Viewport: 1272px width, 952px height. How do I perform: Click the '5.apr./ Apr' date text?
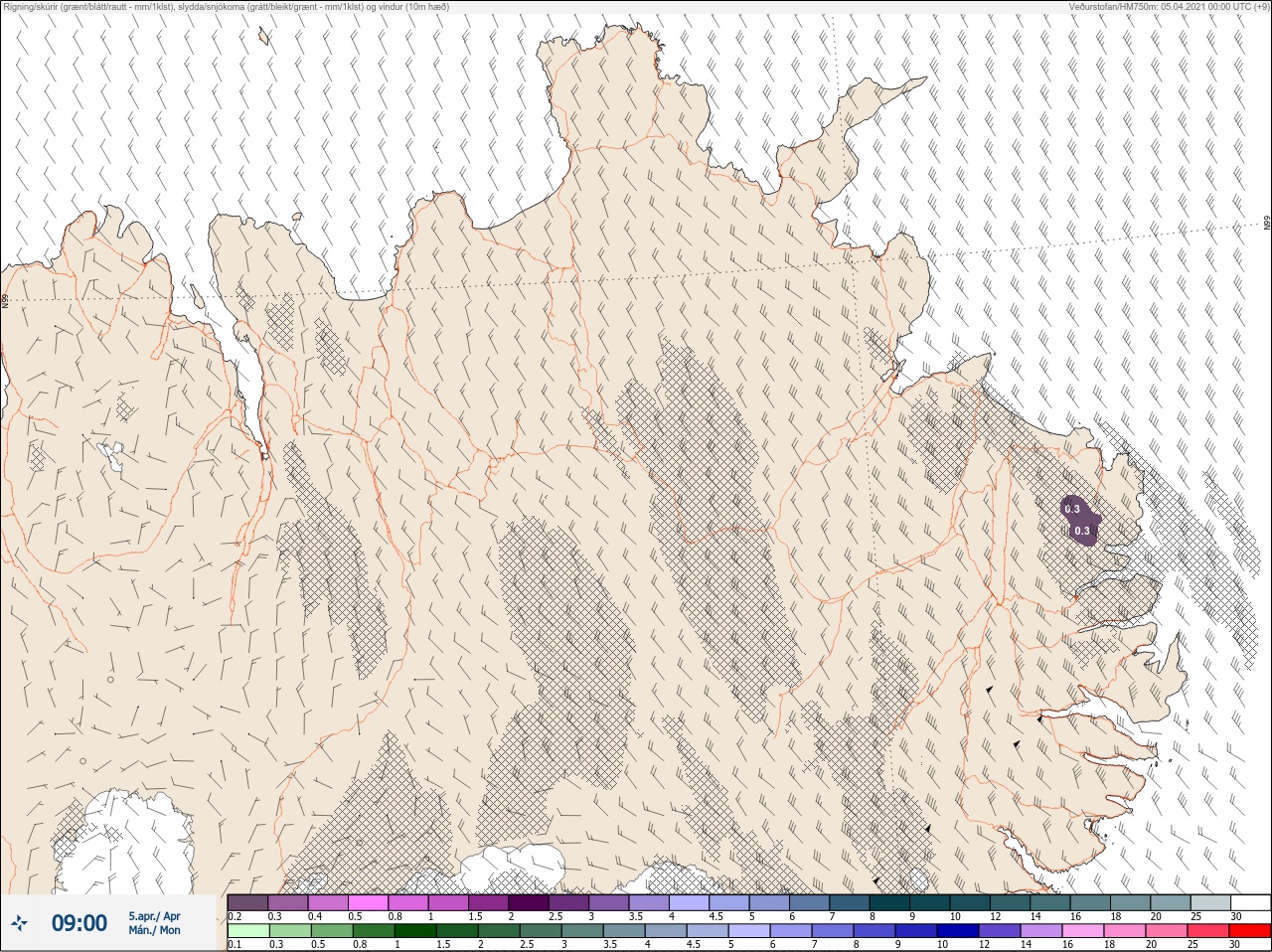pos(154,916)
